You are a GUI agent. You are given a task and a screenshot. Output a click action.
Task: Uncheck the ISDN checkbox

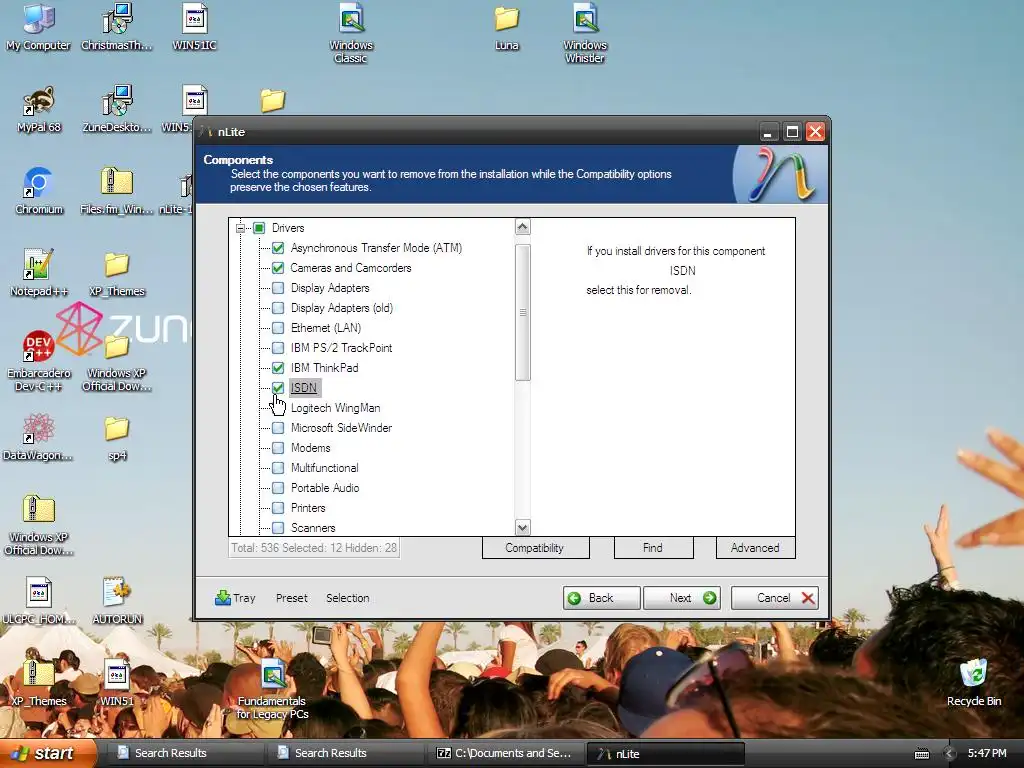click(278, 388)
